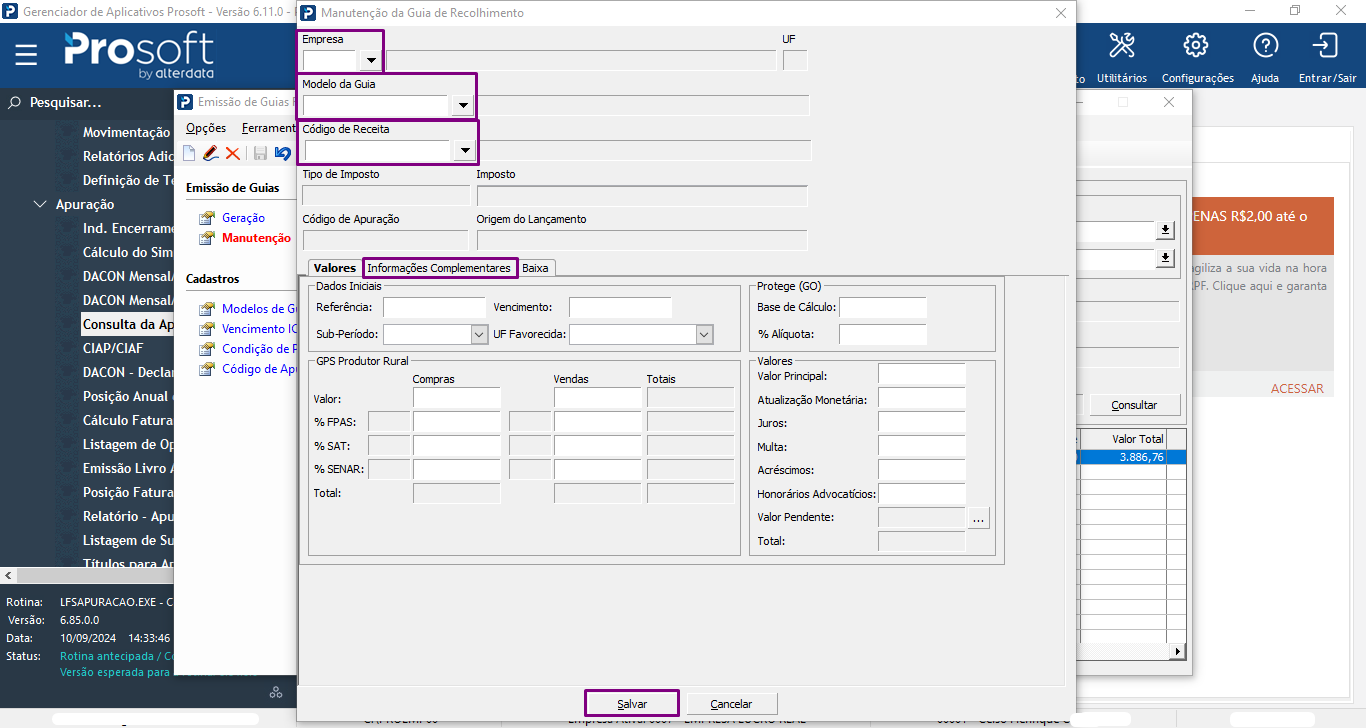Open the Empresa dropdown
The image size is (1366, 728).
[370, 60]
